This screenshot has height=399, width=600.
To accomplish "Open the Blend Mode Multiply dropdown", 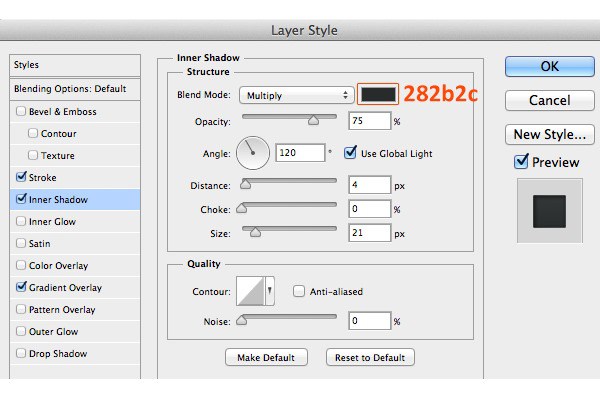I will pos(296,95).
